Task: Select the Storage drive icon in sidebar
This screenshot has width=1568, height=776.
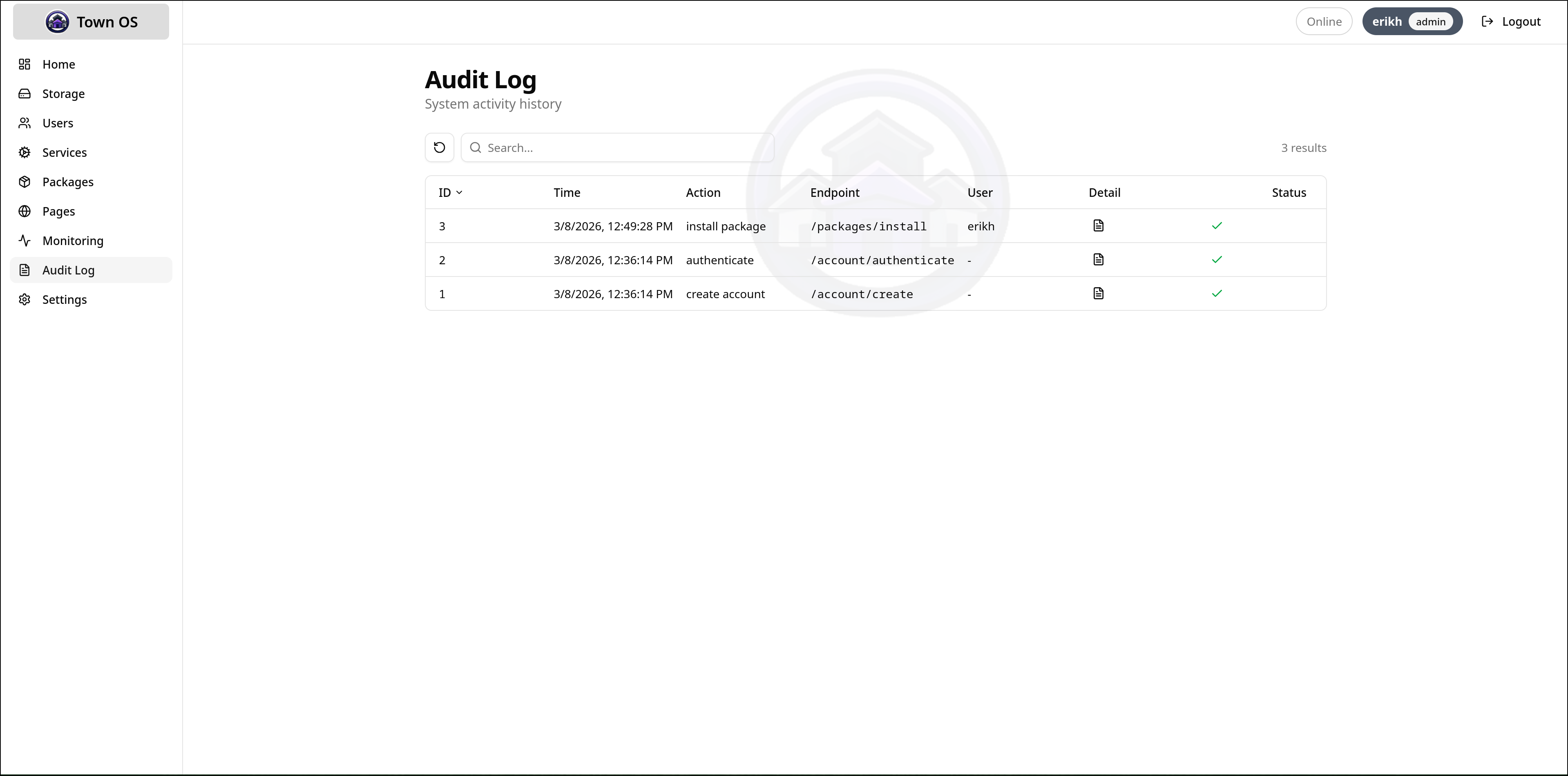Action: point(25,94)
